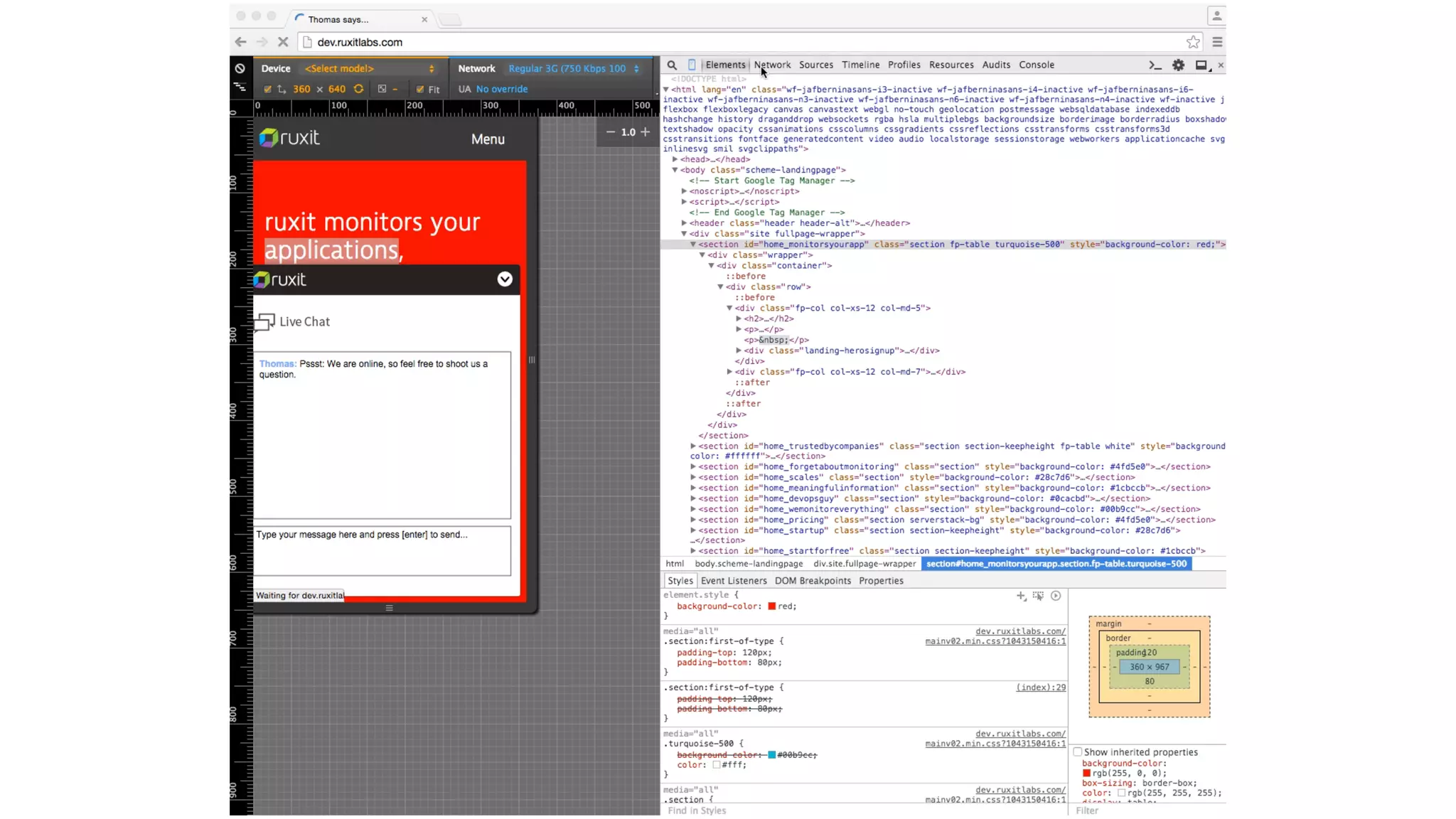The height and width of the screenshot is (819, 1456).
Task: Uncheck the Fit checkbox
Action: (x=420, y=89)
